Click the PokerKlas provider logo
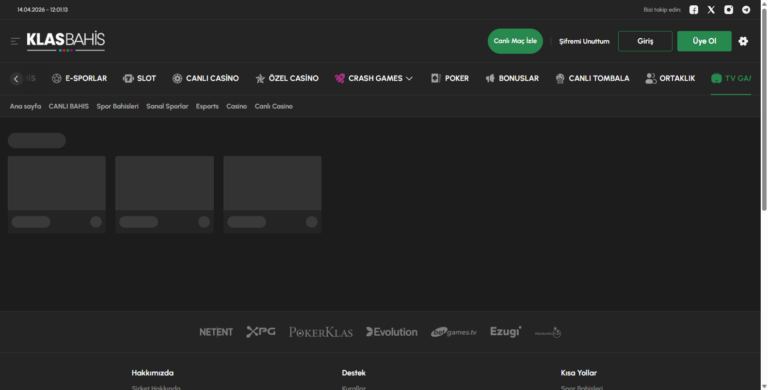This screenshot has height=390, width=768. pyautogui.click(x=321, y=332)
